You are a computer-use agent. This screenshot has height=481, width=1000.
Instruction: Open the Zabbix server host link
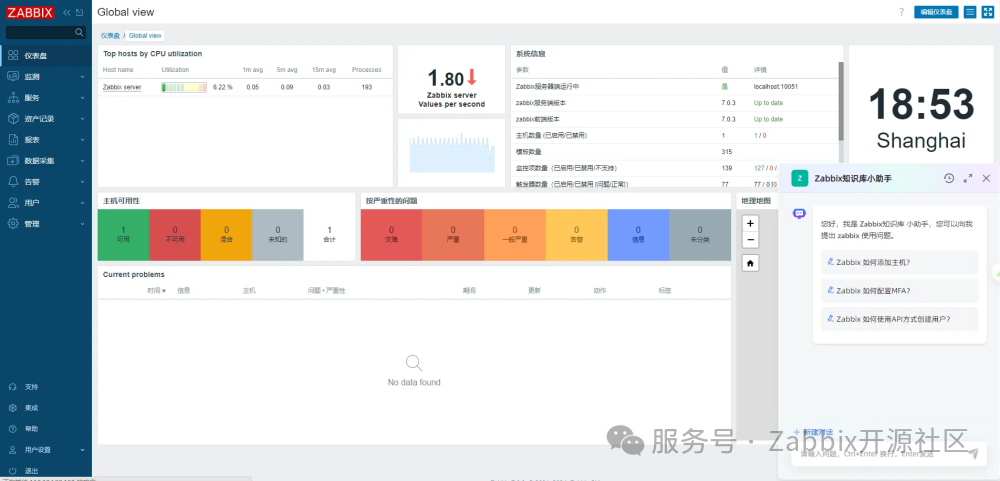coord(122,87)
